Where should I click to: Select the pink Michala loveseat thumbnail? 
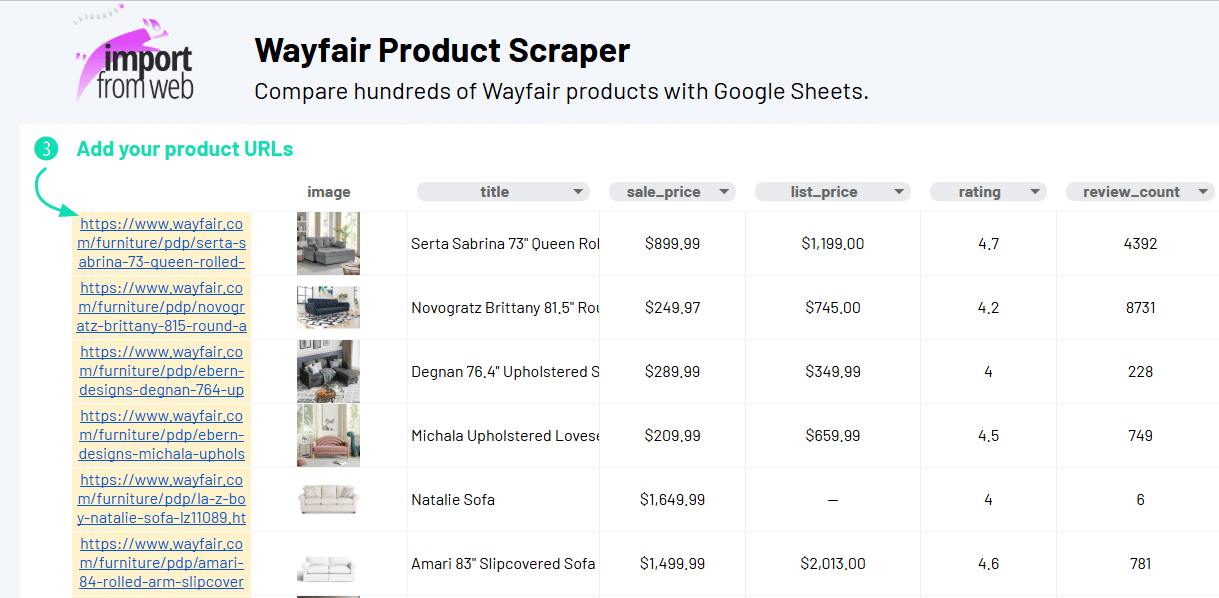[x=328, y=436]
